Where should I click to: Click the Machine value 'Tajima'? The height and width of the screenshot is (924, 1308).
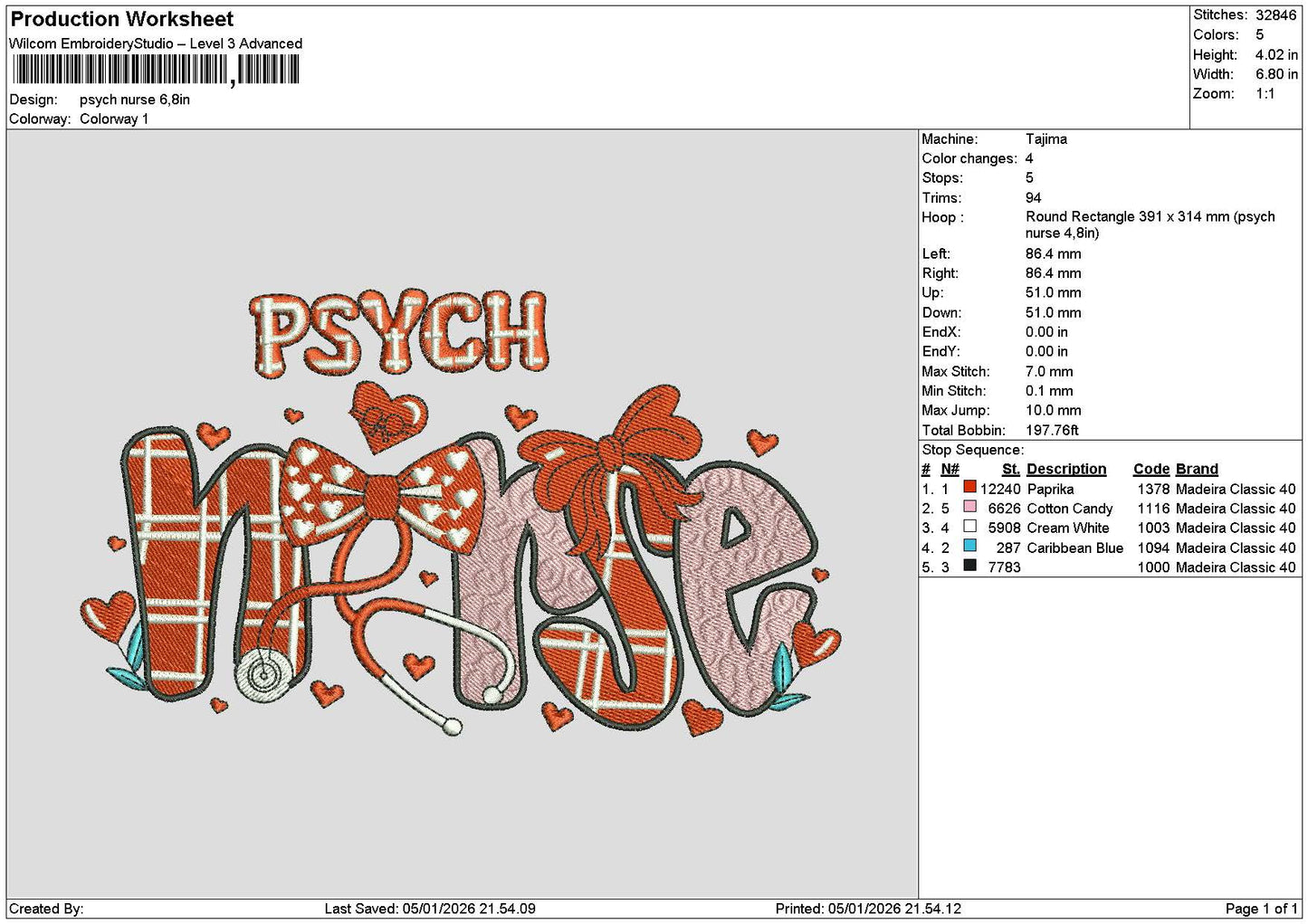click(x=1046, y=139)
